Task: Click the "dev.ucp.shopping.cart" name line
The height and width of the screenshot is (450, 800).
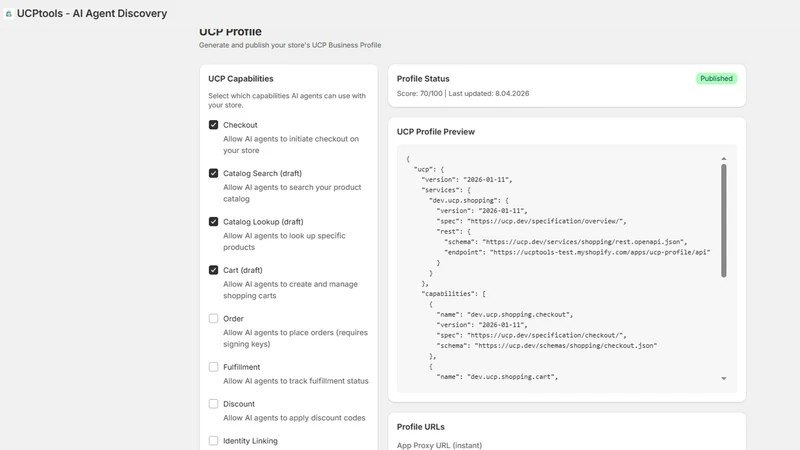Action: [497, 377]
